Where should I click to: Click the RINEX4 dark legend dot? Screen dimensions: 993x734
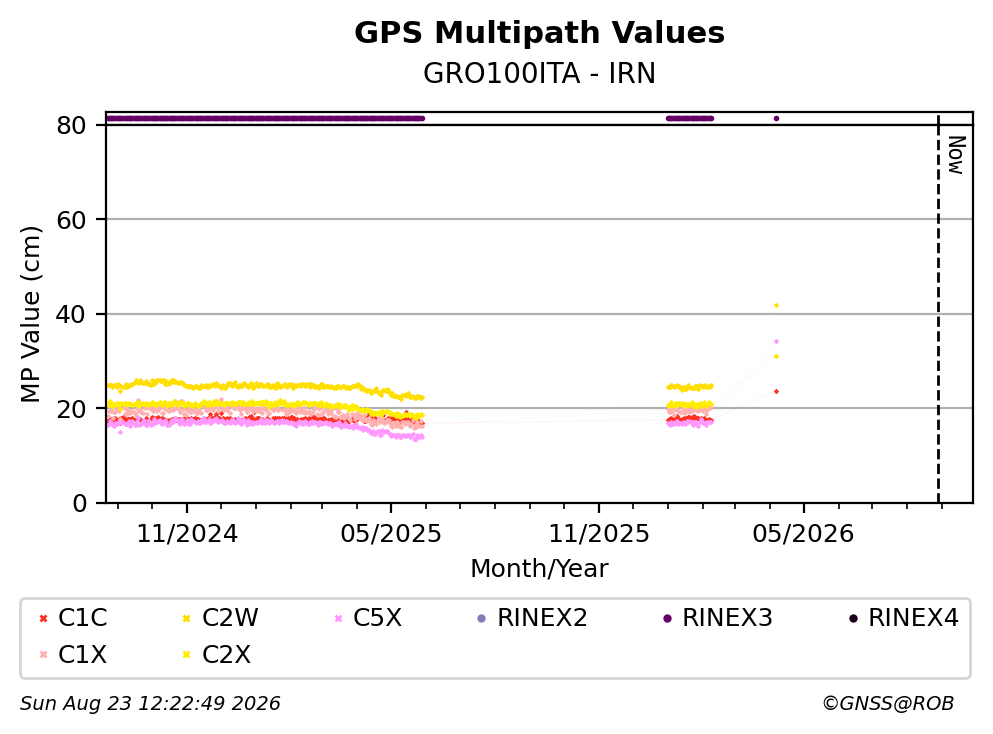click(x=853, y=618)
